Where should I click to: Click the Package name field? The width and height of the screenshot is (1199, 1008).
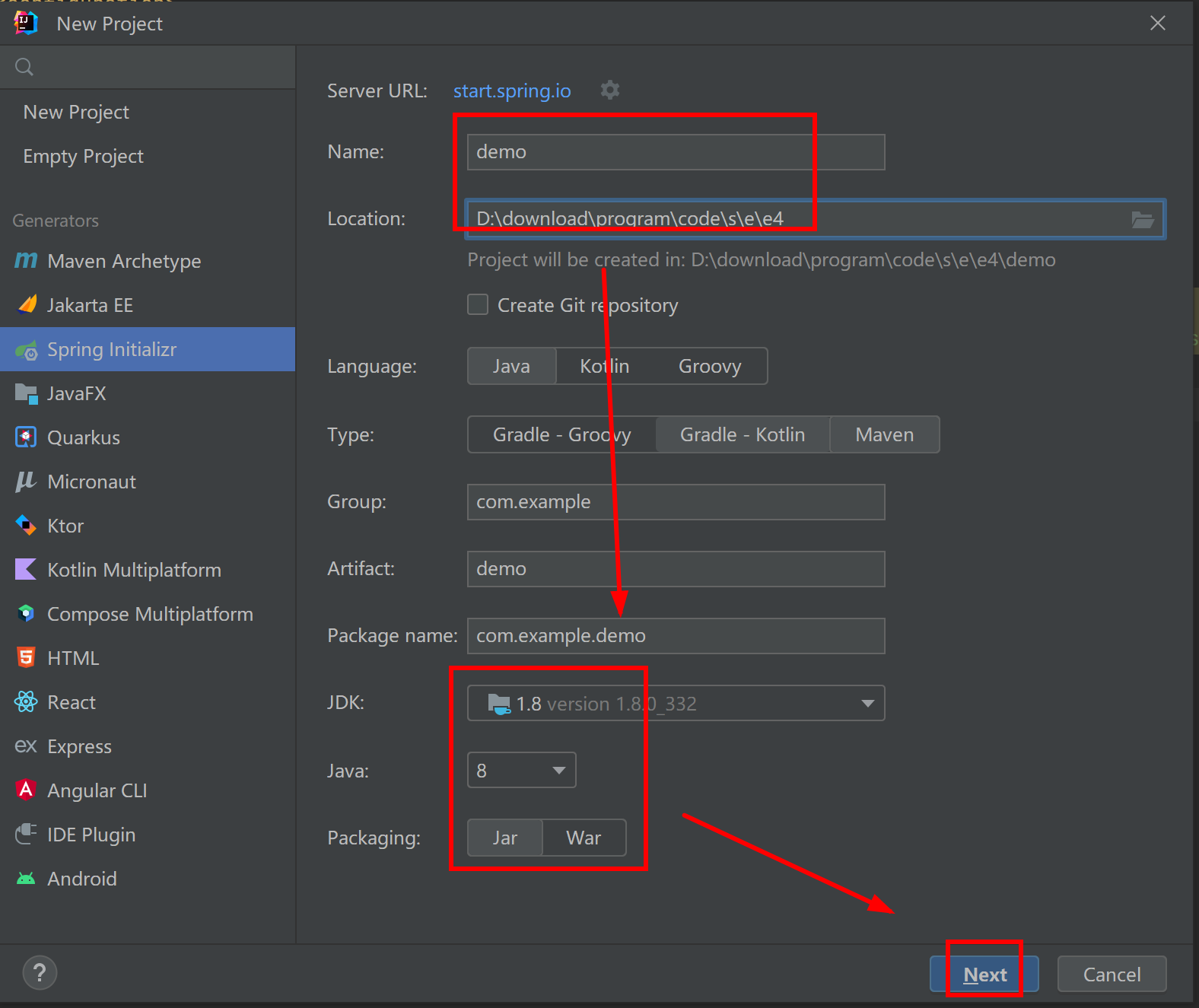[x=676, y=636]
